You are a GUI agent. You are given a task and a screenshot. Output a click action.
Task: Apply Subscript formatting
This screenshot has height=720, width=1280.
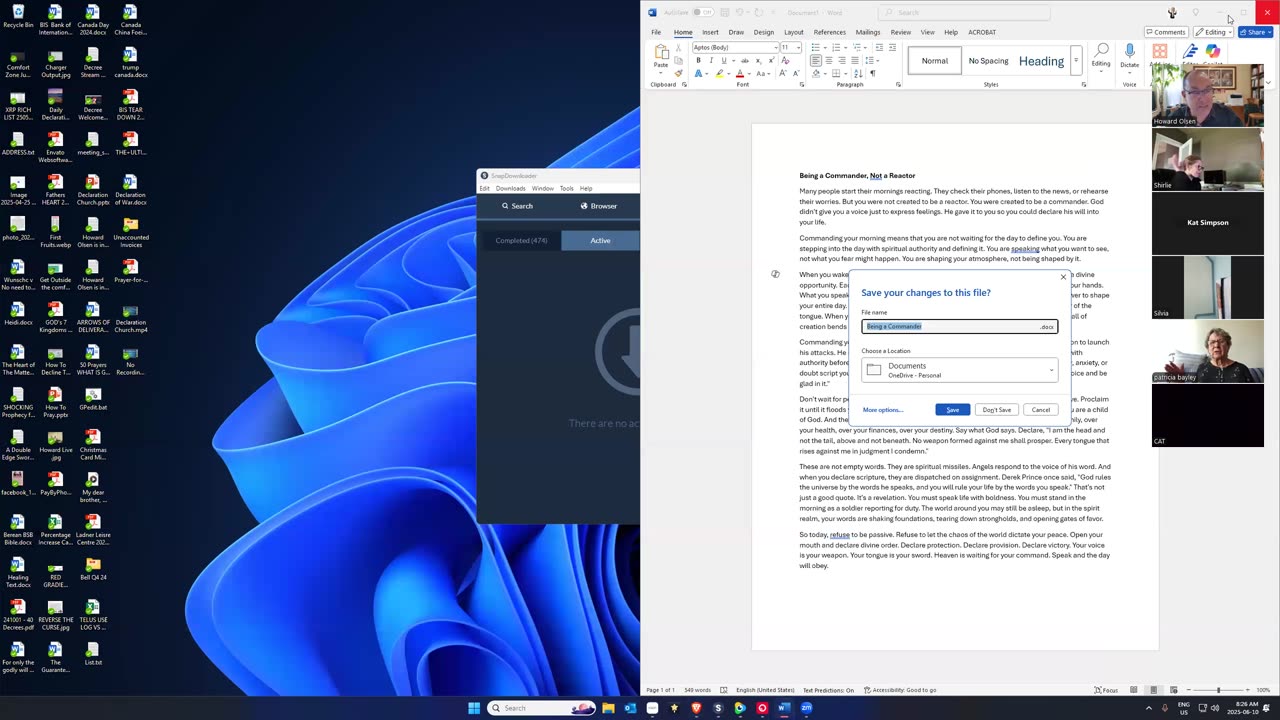click(x=758, y=60)
